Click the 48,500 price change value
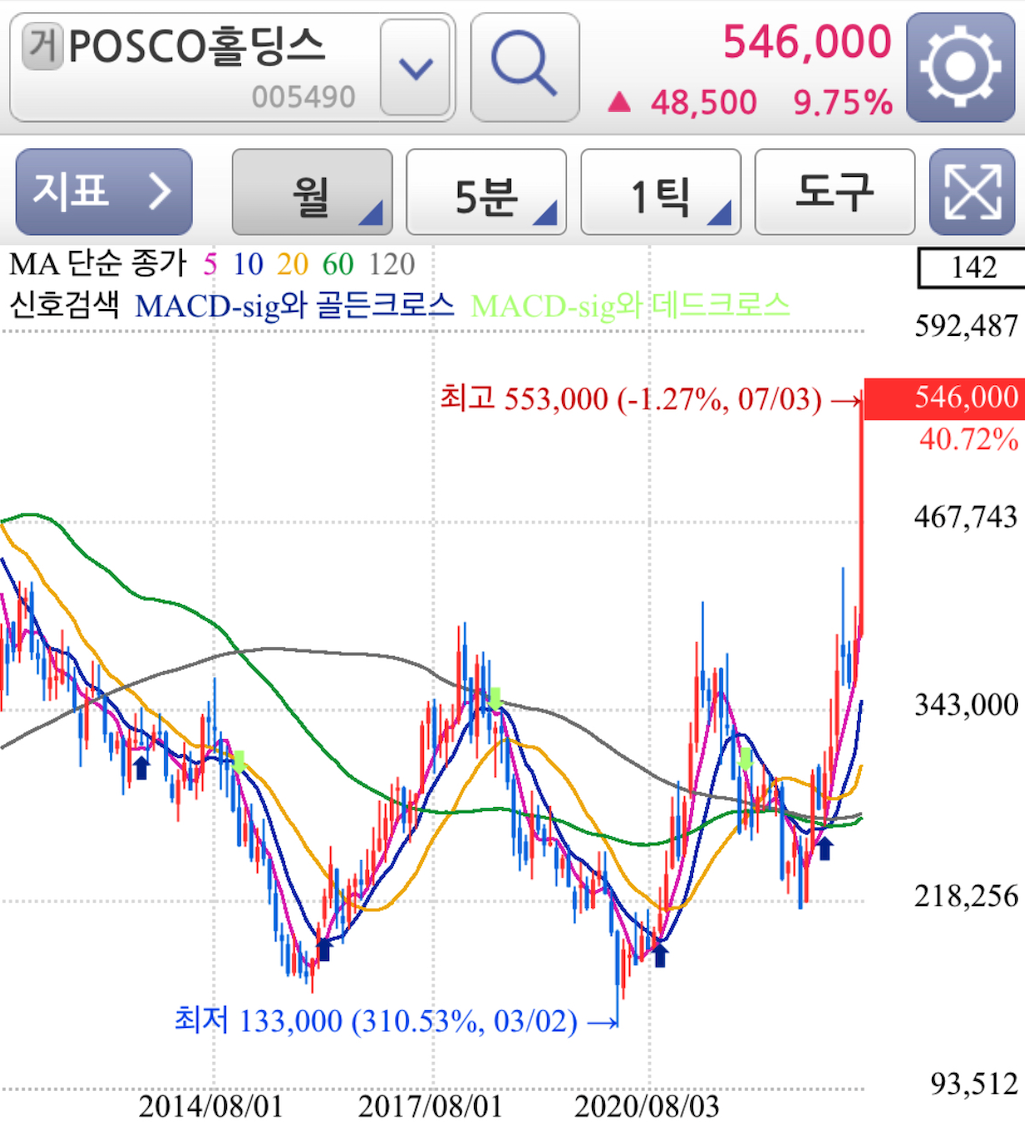Viewport: 1025px width, 1130px height. (704, 102)
